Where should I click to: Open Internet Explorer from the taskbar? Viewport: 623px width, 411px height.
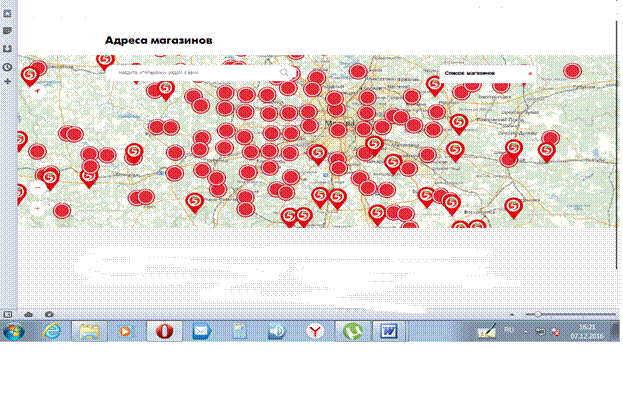click(x=51, y=331)
